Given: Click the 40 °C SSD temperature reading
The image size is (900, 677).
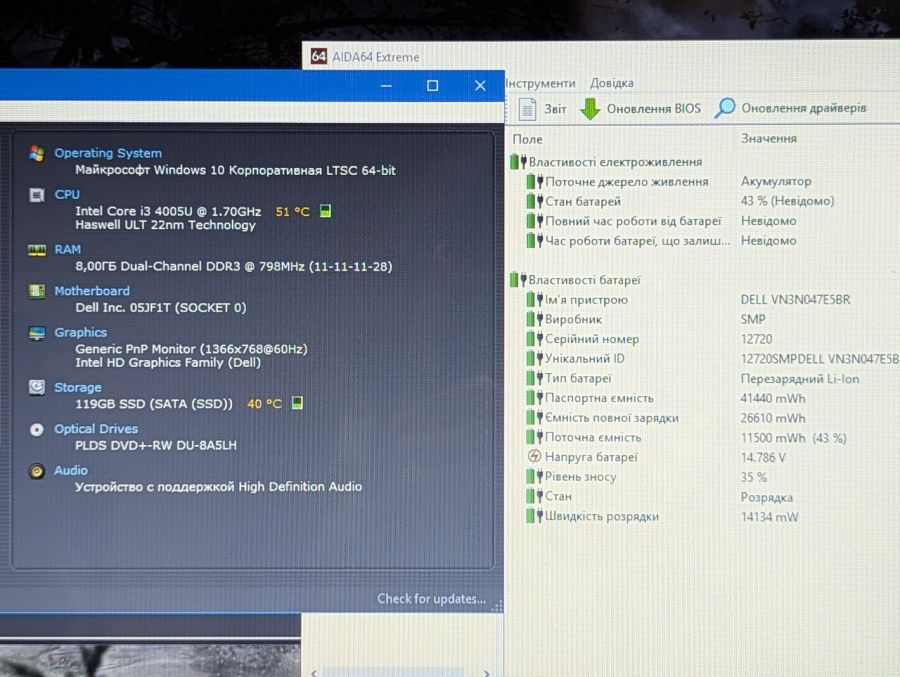Looking at the screenshot, I should [265, 404].
